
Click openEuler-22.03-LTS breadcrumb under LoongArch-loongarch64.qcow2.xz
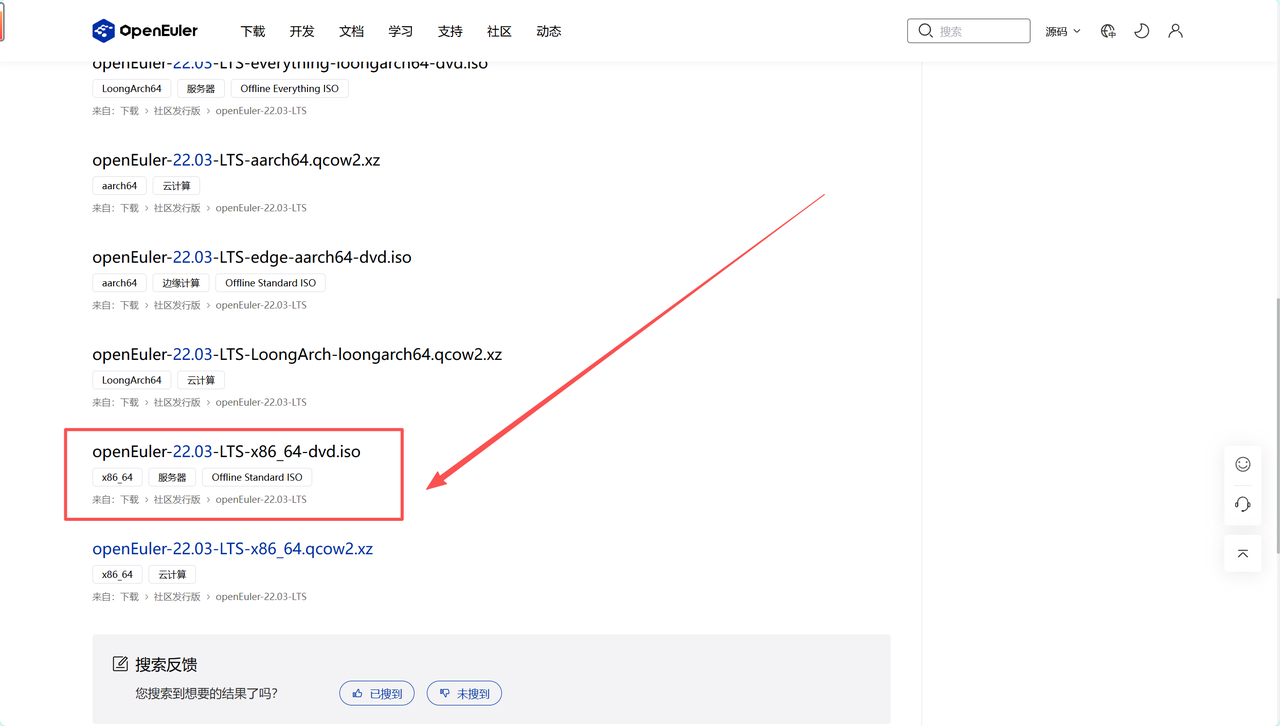261,403
